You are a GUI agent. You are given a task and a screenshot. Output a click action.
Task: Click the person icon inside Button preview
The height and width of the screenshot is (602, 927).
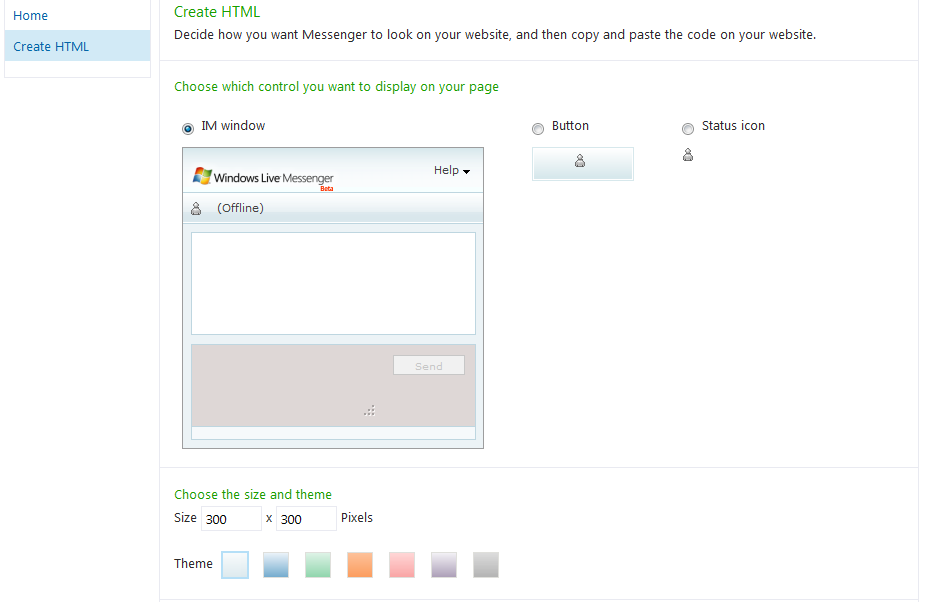pyautogui.click(x=581, y=163)
